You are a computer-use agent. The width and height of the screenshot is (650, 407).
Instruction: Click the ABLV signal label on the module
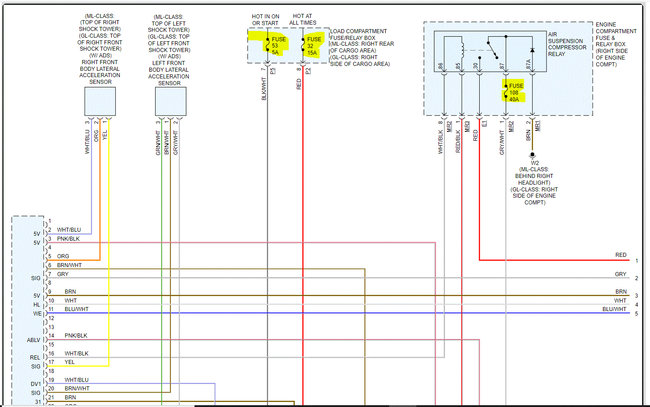point(34,340)
